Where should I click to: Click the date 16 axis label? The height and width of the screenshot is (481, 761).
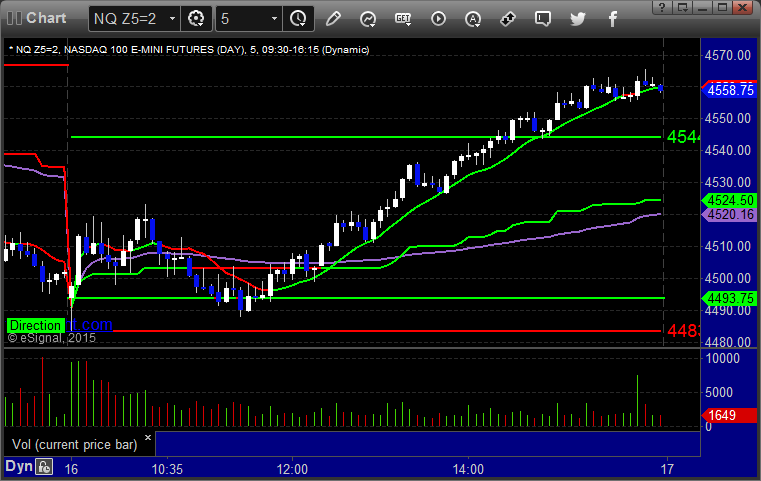coord(71,469)
